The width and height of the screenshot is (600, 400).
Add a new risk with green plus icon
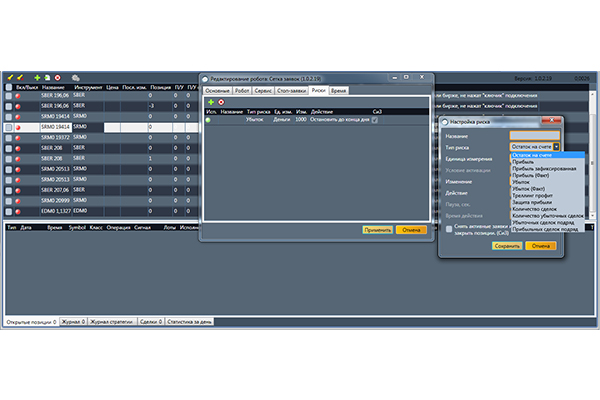(210, 102)
